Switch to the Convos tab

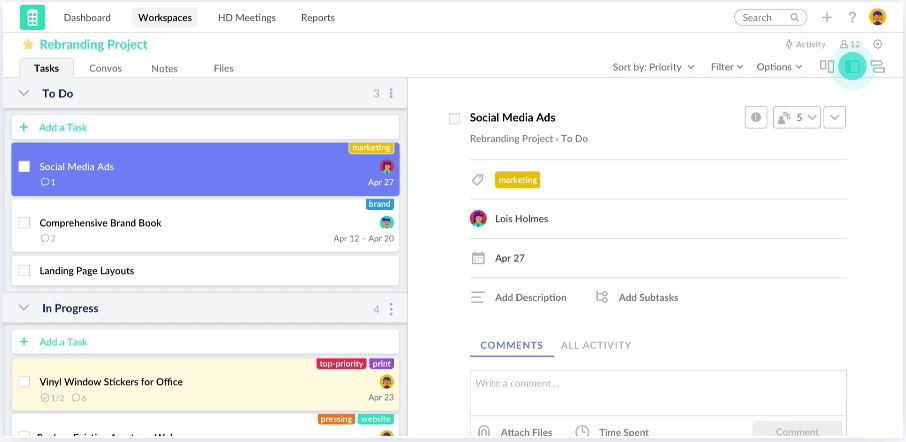pos(105,69)
